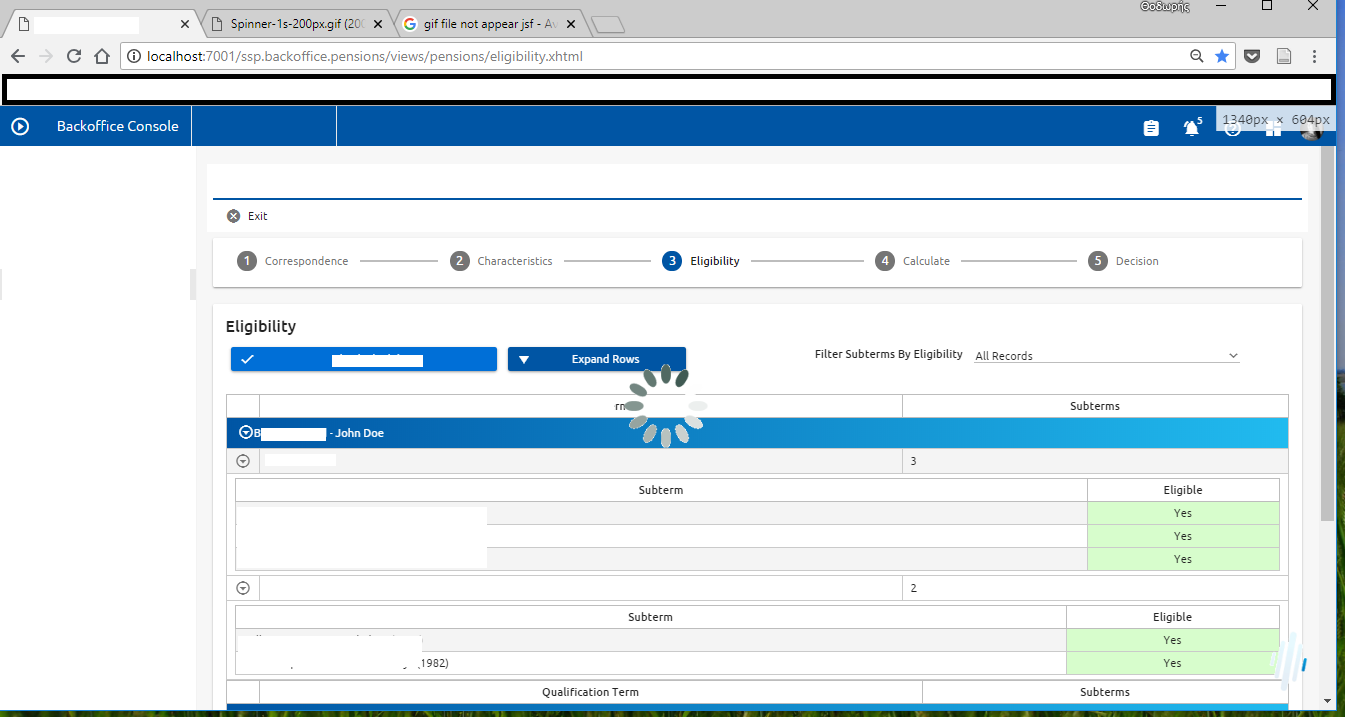This screenshot has width=1345, height=717.
Task: Open notifications bell with badge 5
Action: click(1192, 127)
